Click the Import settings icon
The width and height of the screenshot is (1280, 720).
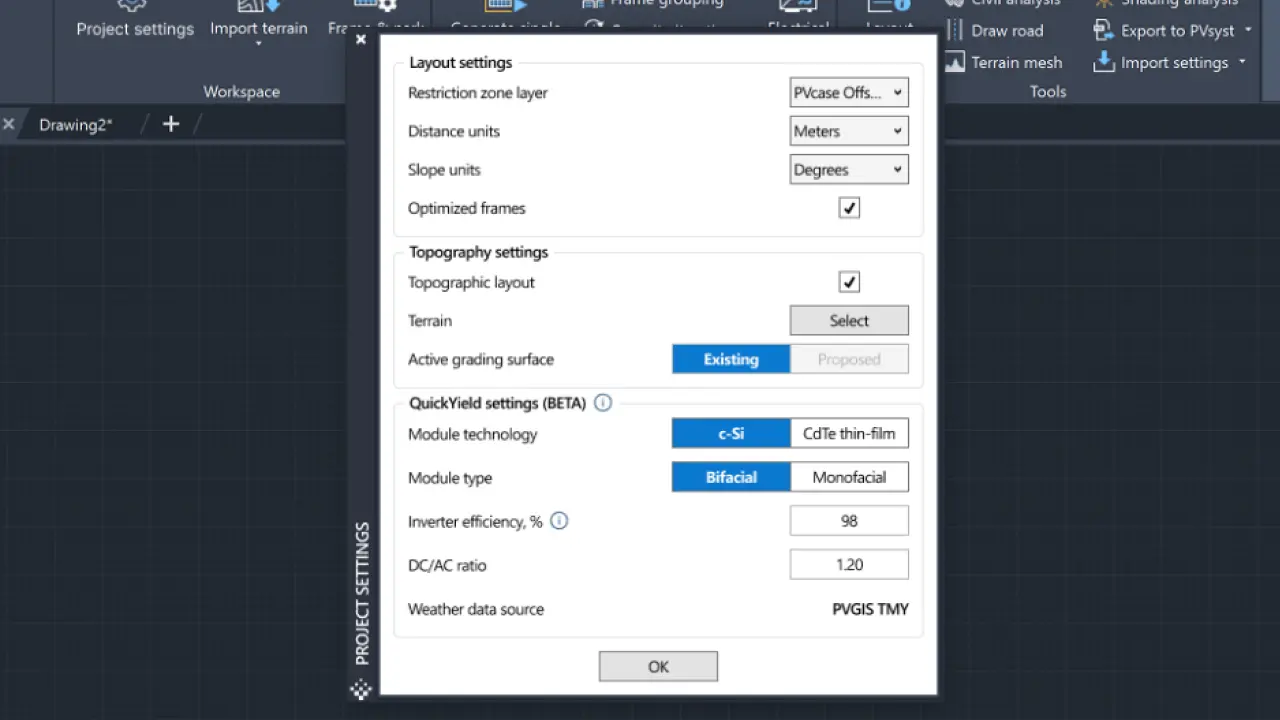pos(1103,62)
